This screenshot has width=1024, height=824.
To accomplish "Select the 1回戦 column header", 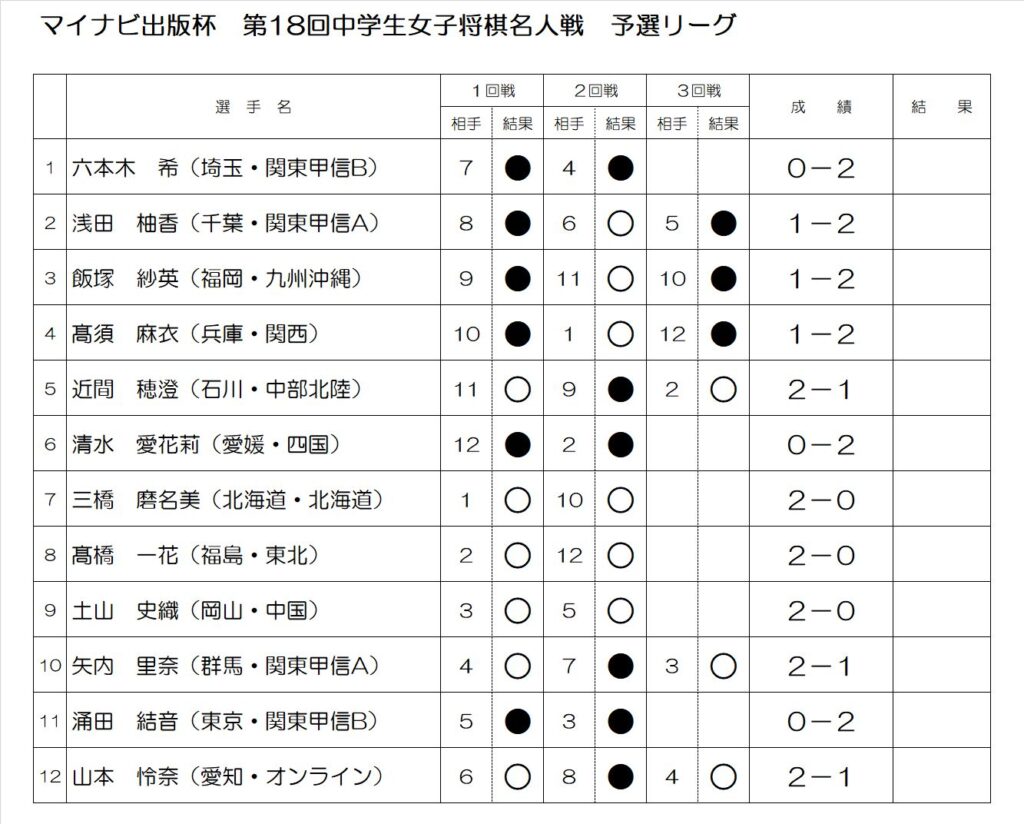I will click(x=492, y=91).
